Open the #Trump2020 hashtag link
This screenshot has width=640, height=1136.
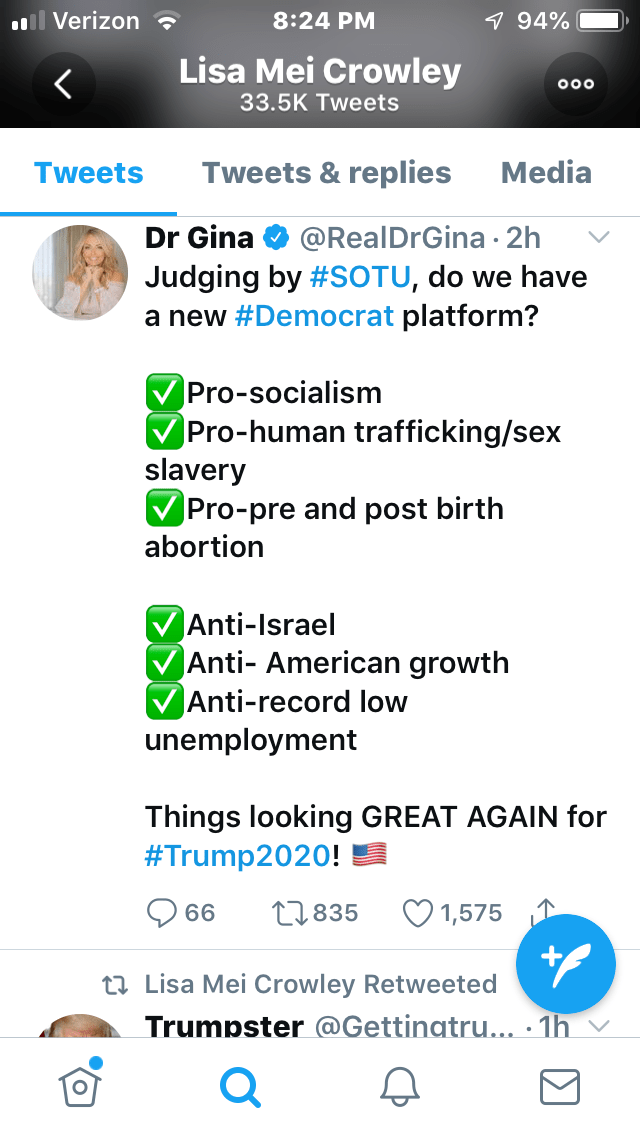[237, 855]
